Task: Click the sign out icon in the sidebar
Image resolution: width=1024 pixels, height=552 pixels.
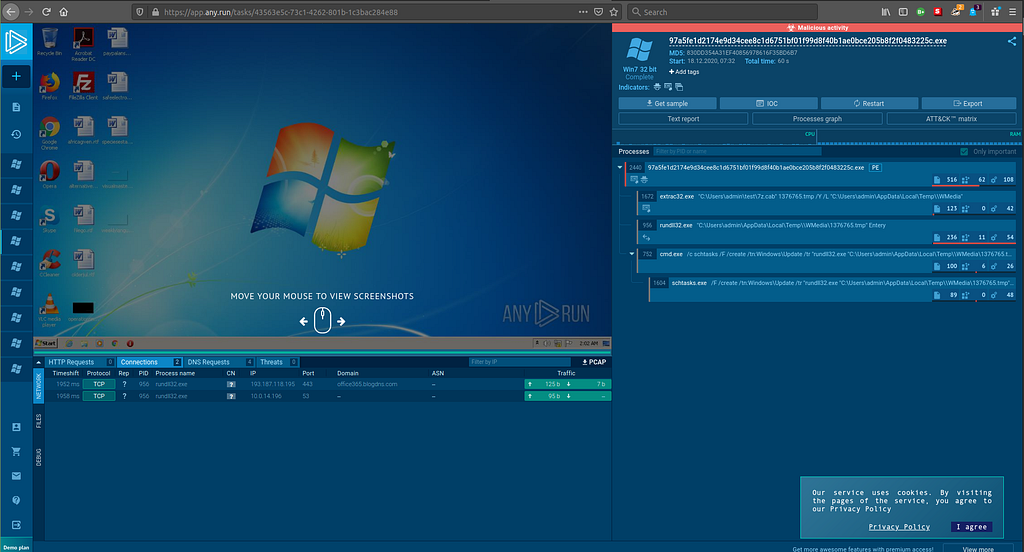Action: [x=16, y=525]
